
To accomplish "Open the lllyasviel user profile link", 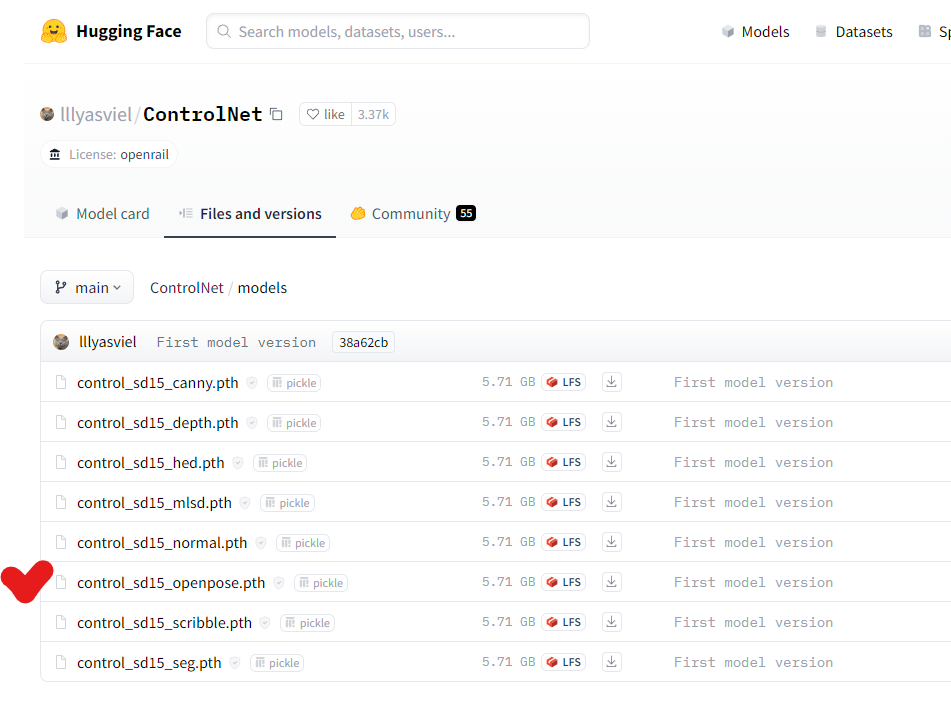I will tap(96, 114).
